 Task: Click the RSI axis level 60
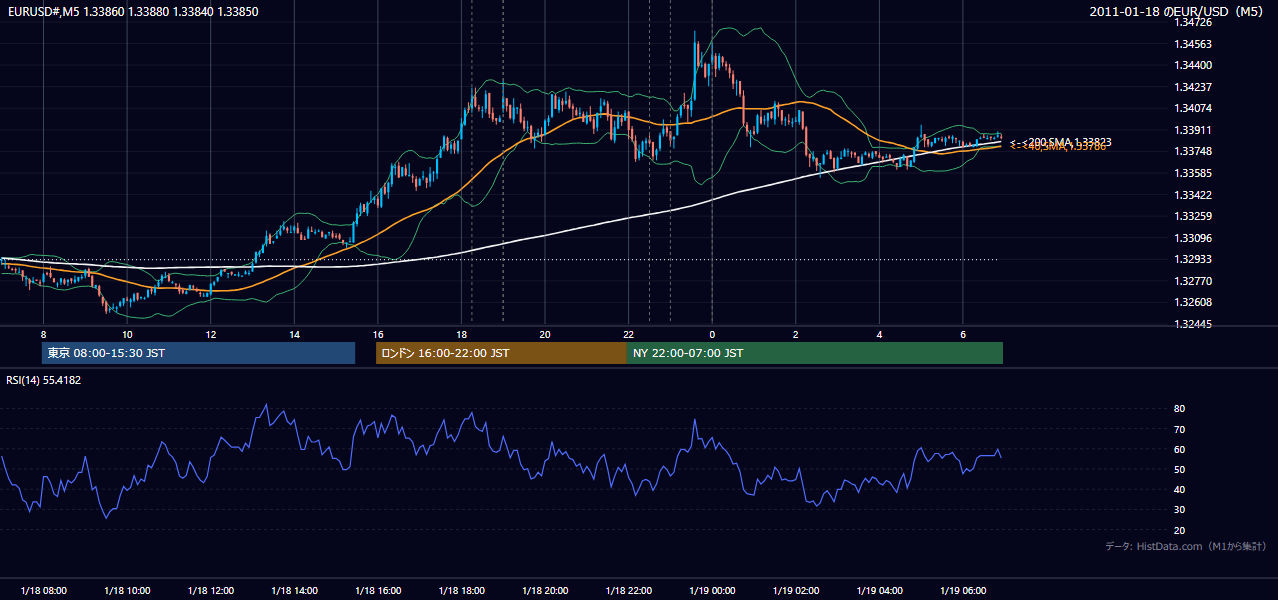[1179, 449]
